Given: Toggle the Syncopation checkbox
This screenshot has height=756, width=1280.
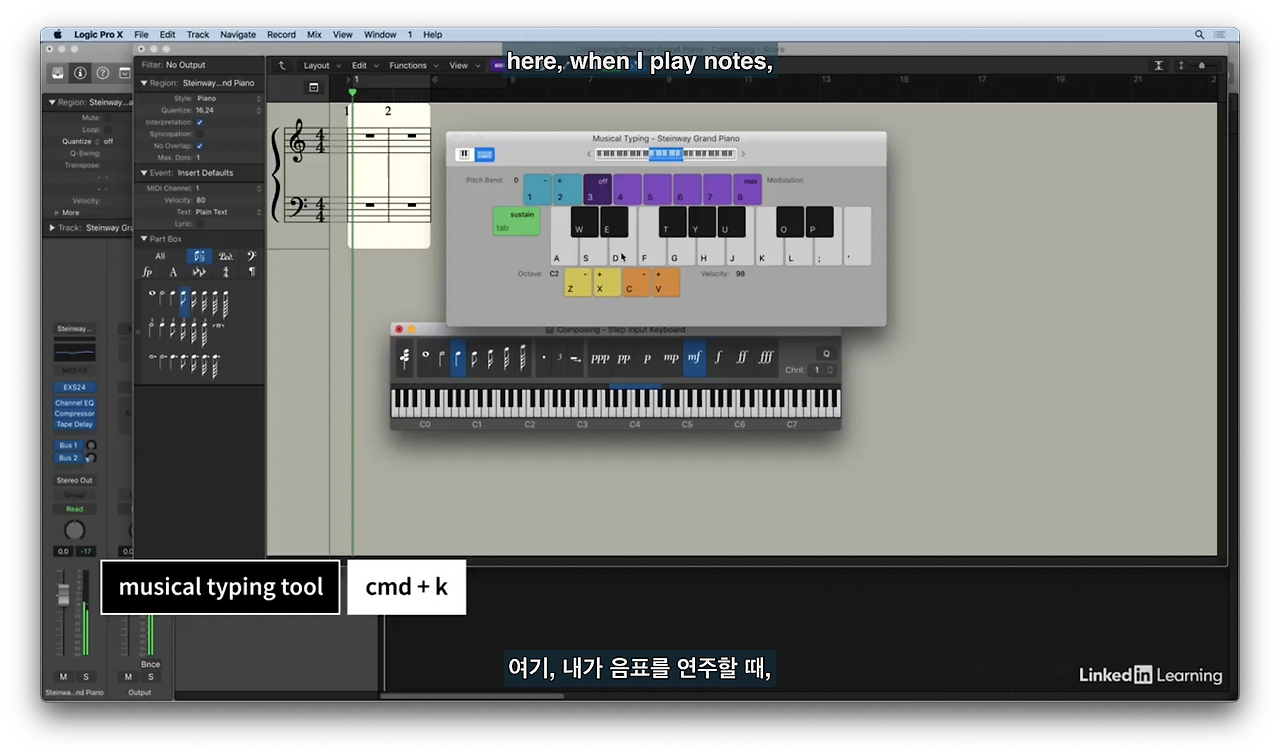Looking at the screenshot, I should 200,134.
